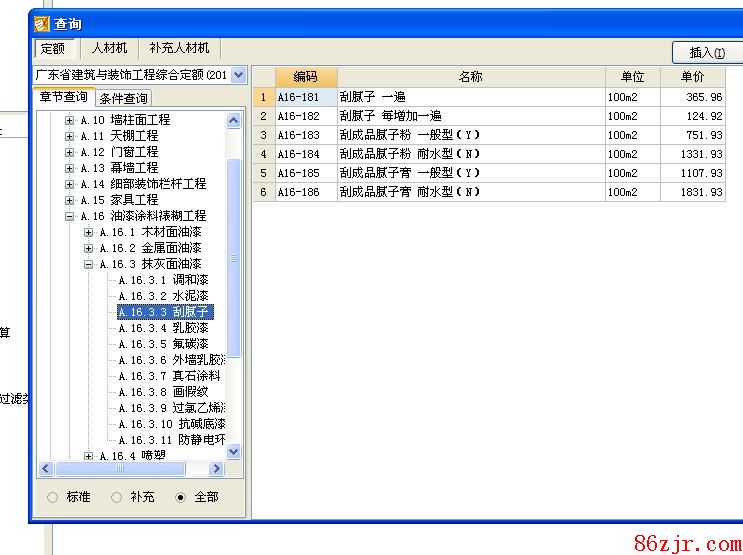
Task: Click the 单价 column header
Action: pos(692,77)
